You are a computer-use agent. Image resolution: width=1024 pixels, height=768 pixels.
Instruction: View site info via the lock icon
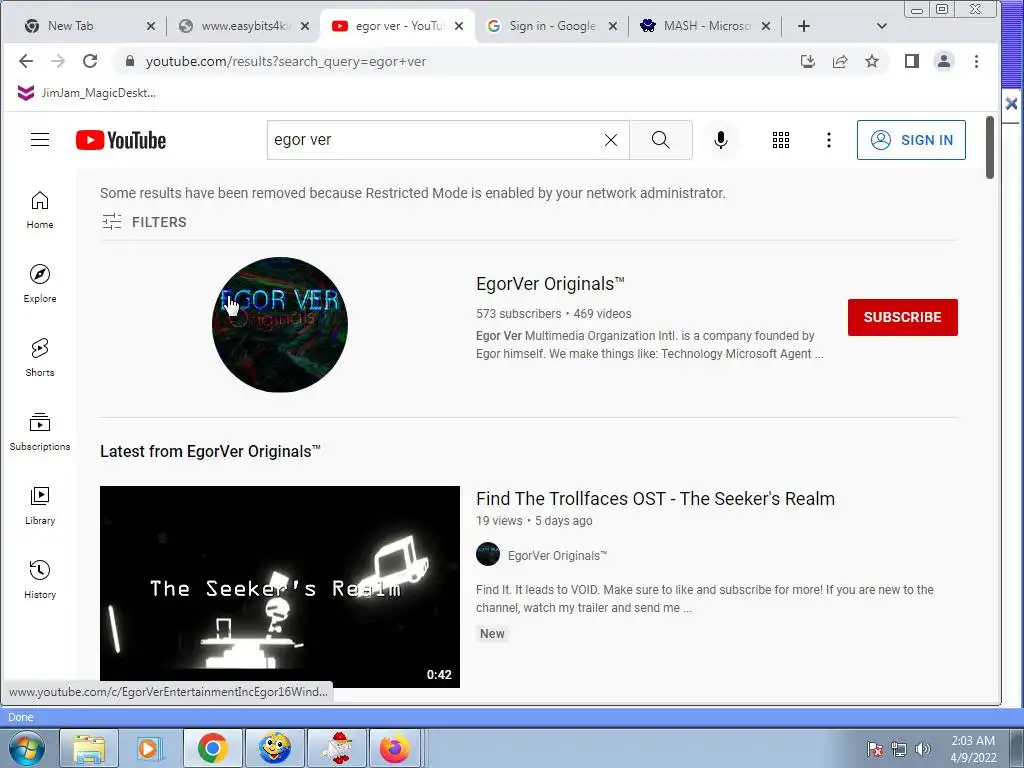(130, 61)
